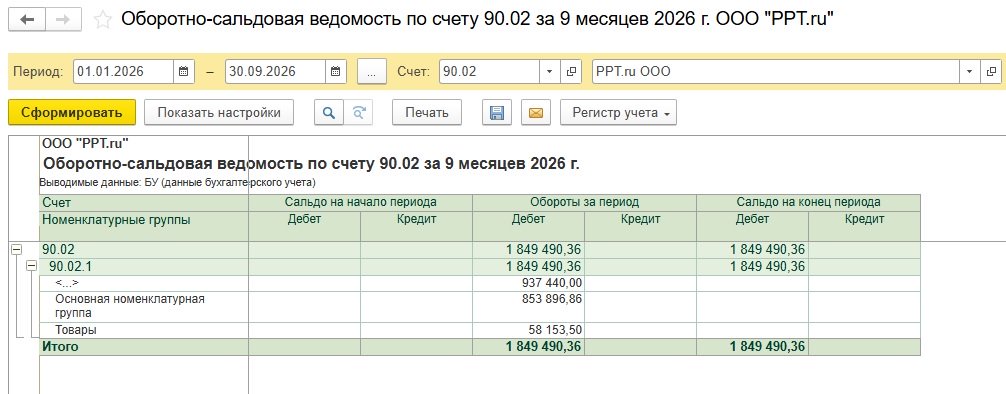The width and height of the screenshot is (1006, 394).
Task: Click the magnifier search icon
Action: [329, 112]
